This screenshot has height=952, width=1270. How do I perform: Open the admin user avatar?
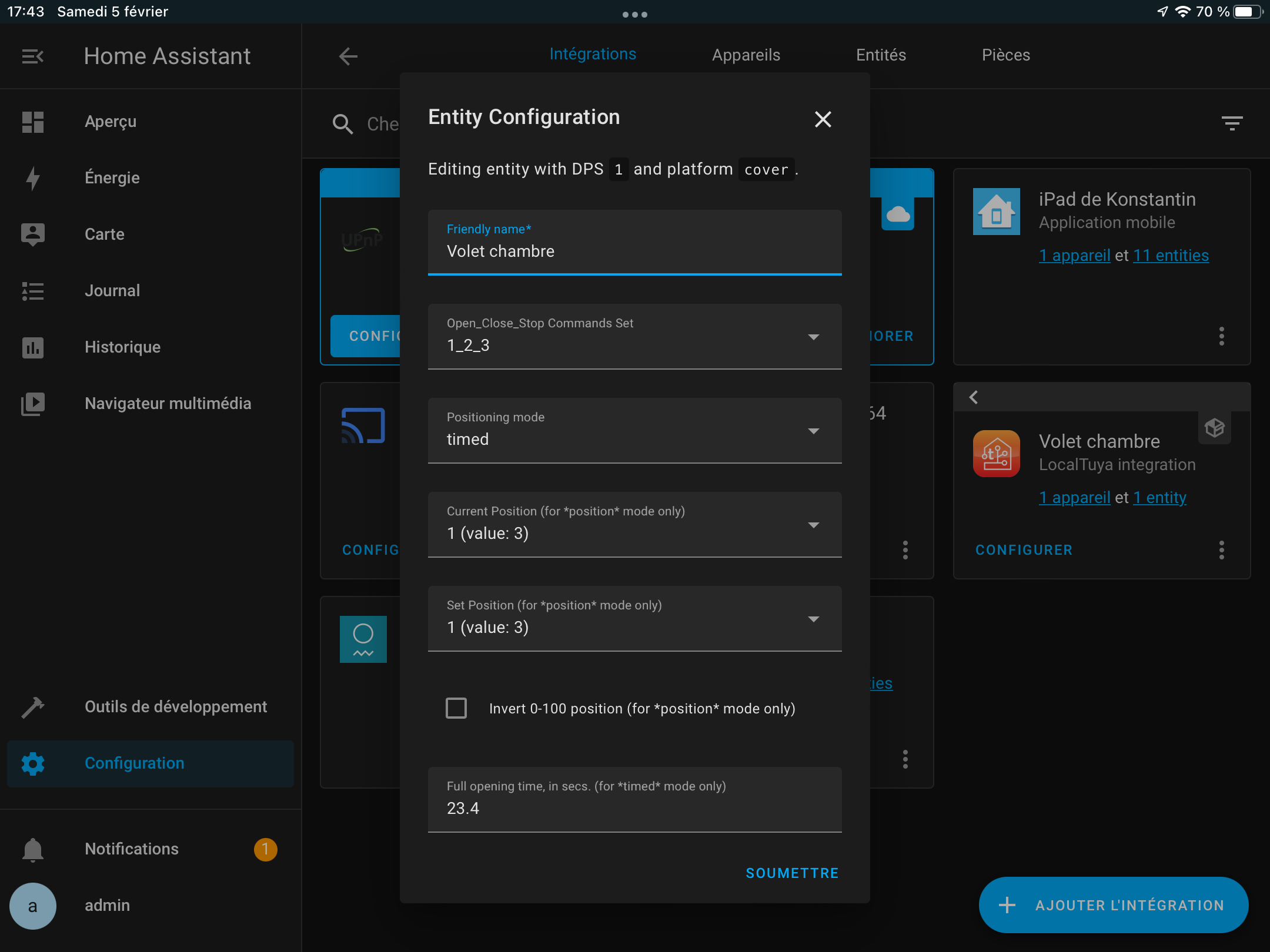pyautogui.click(x=33, y=906)
